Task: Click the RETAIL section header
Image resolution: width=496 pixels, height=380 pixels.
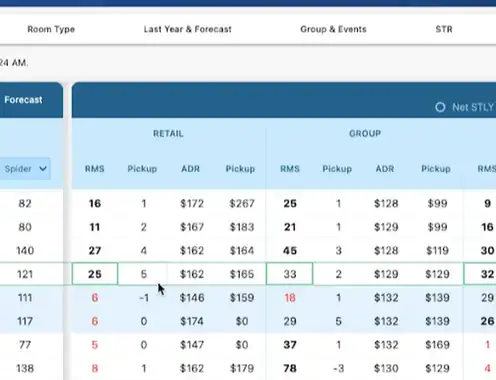Action: [x=168, y=134]
